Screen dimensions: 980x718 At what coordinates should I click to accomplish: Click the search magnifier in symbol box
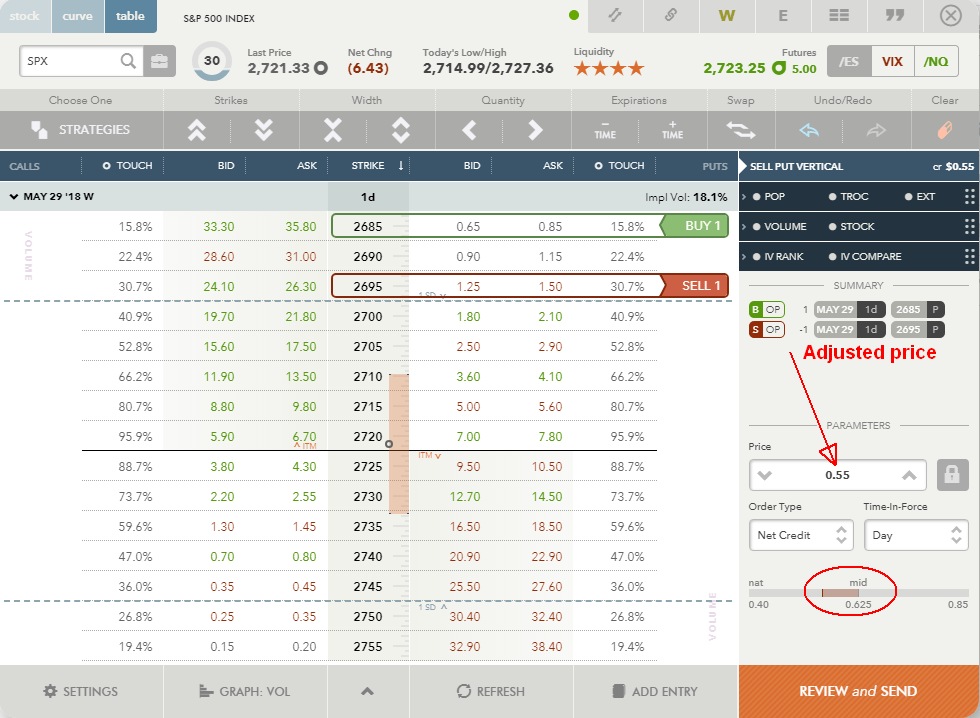128,61
